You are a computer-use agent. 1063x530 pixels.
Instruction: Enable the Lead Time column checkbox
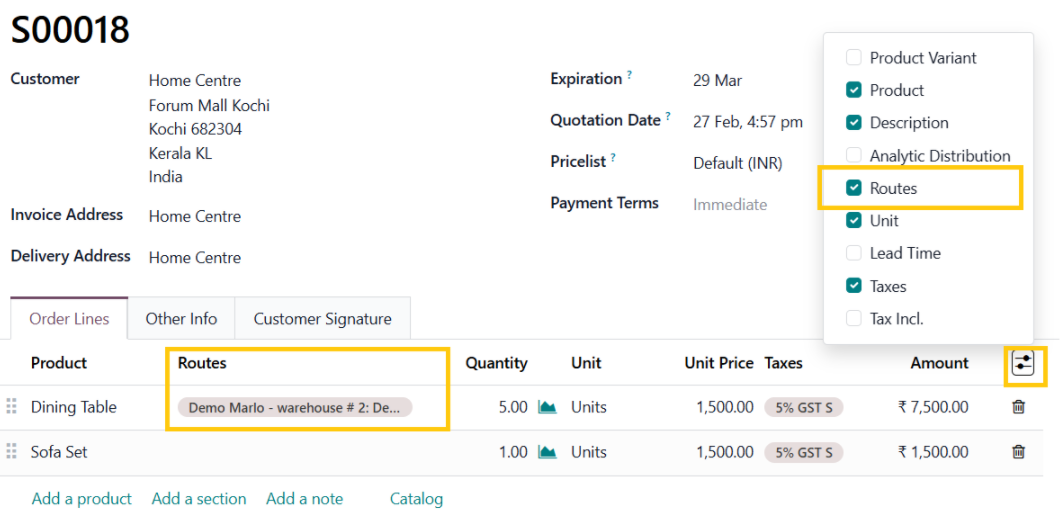[854, 253]
